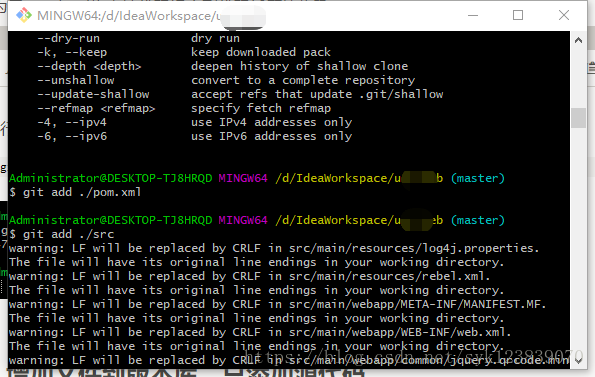The height and width of the screenshot is (377, 595).
Task: Click the warning line mentioning jquery.qrcode
Action: (289, 360)
